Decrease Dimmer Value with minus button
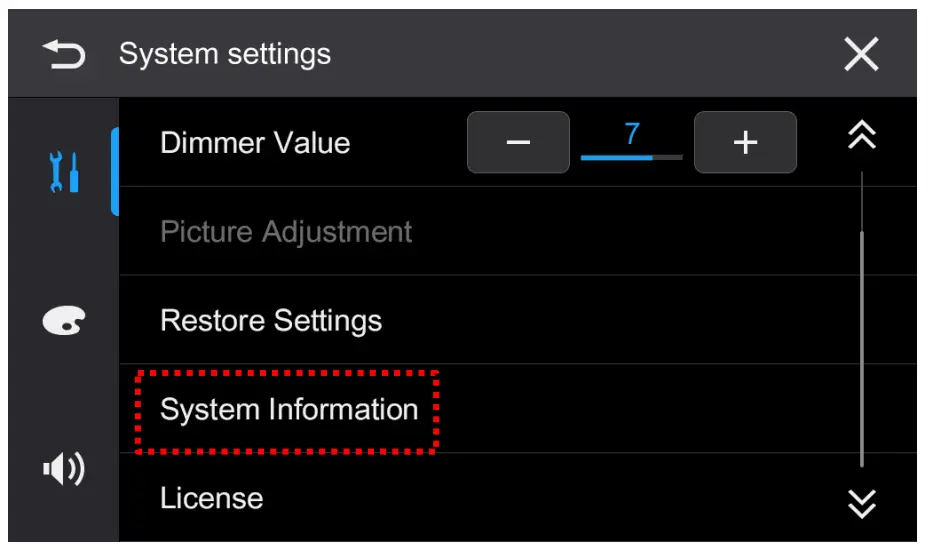Screen dimensions: 929x552 pos(518,143)
